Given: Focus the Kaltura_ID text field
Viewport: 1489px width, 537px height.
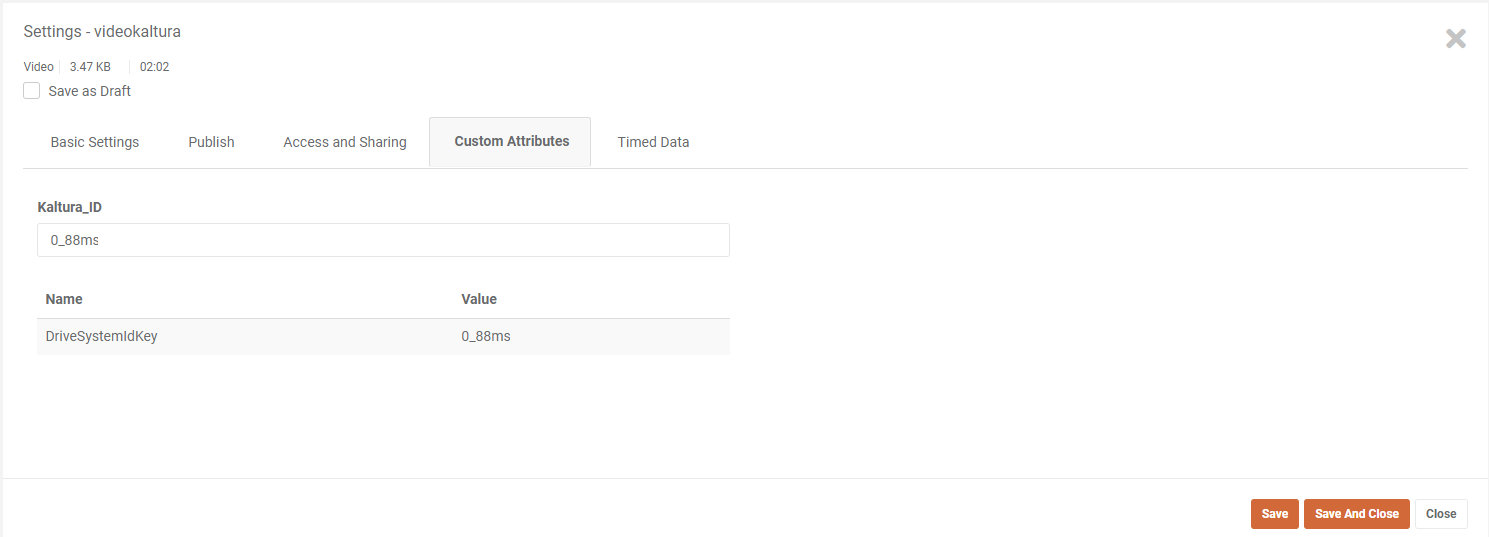Looking at the screenshot, I should pyautogui.click(x=383, y=240).
